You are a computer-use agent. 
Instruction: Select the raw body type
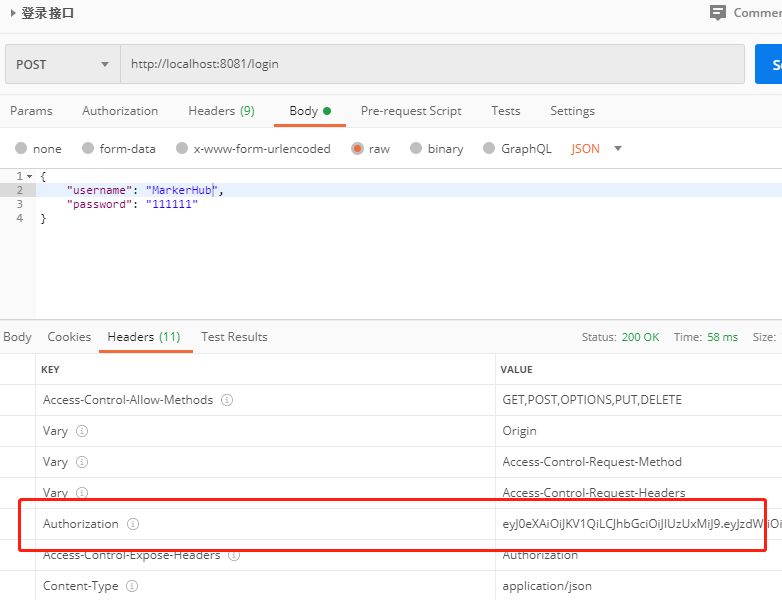[357, 148]
